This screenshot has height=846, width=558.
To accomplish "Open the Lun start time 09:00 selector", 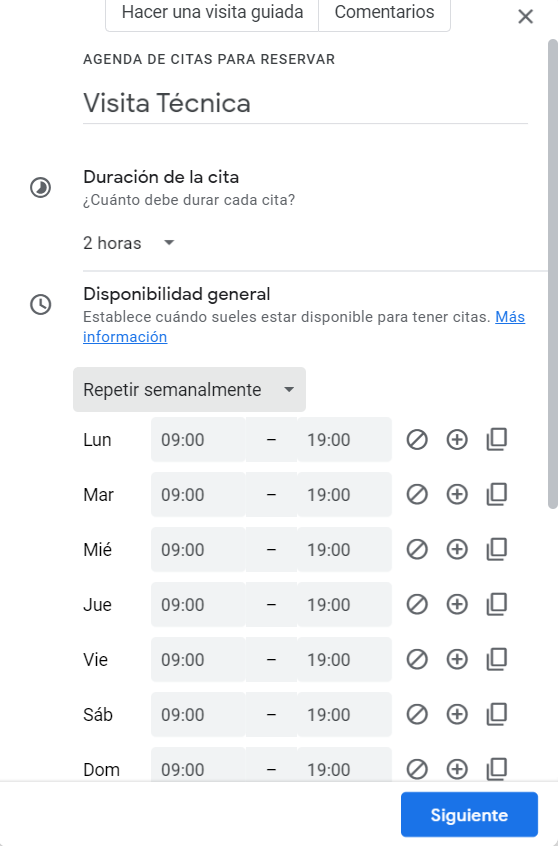I will point(198,440).
